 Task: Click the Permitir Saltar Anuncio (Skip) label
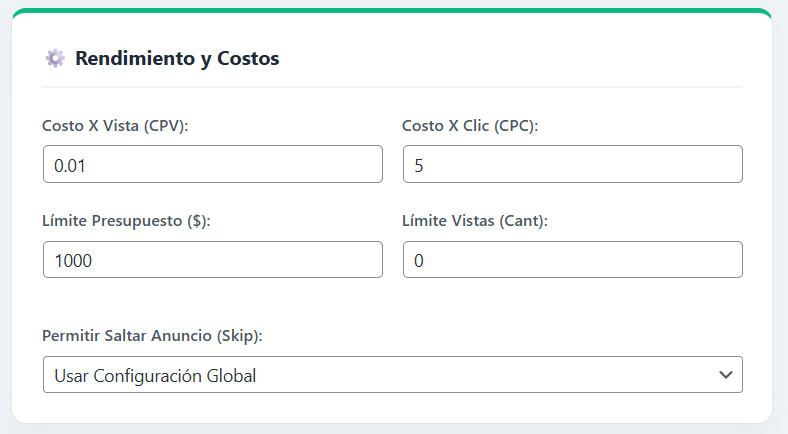point(152,336)
